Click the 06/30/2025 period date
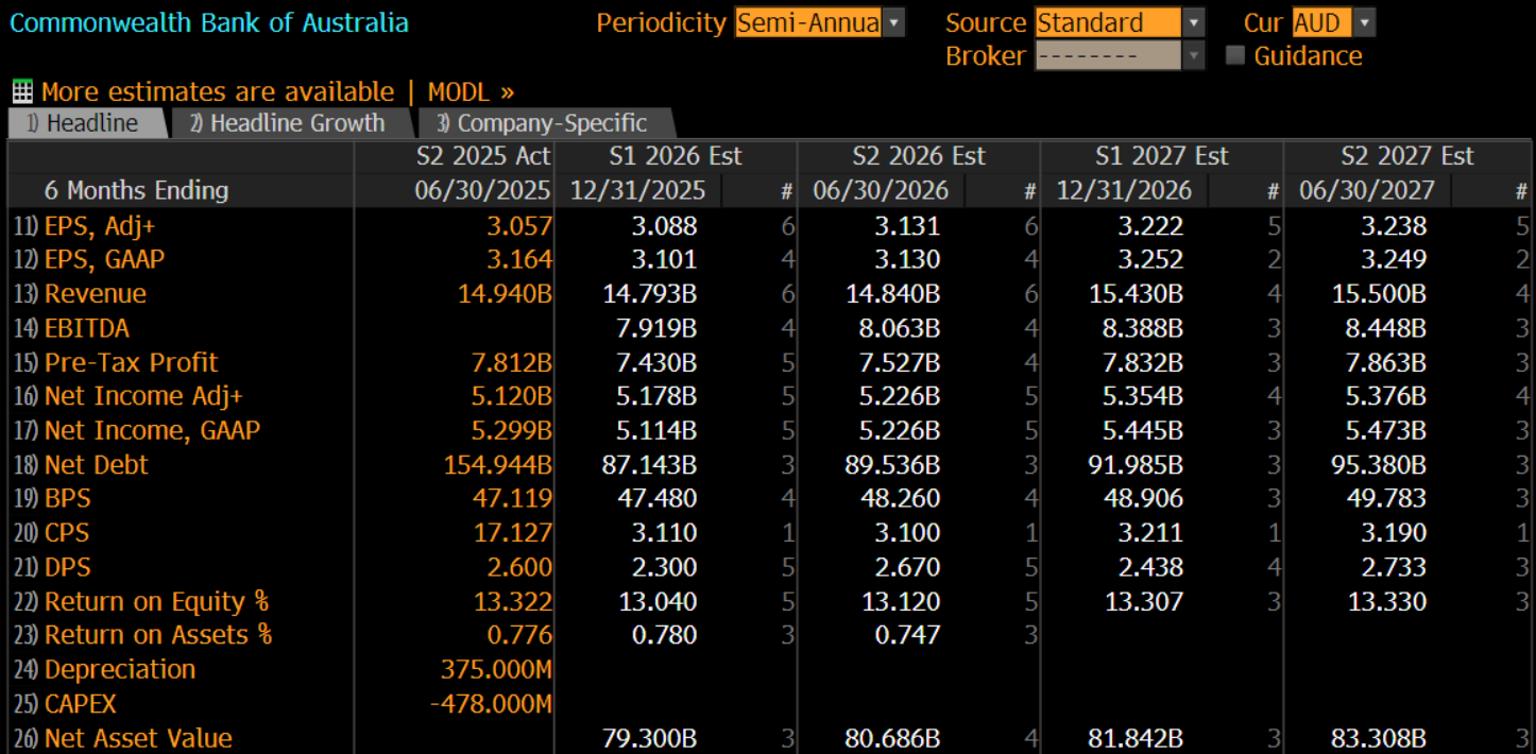Image resolution: width=1536 pixels, height=754 pixels. [483, 190]
